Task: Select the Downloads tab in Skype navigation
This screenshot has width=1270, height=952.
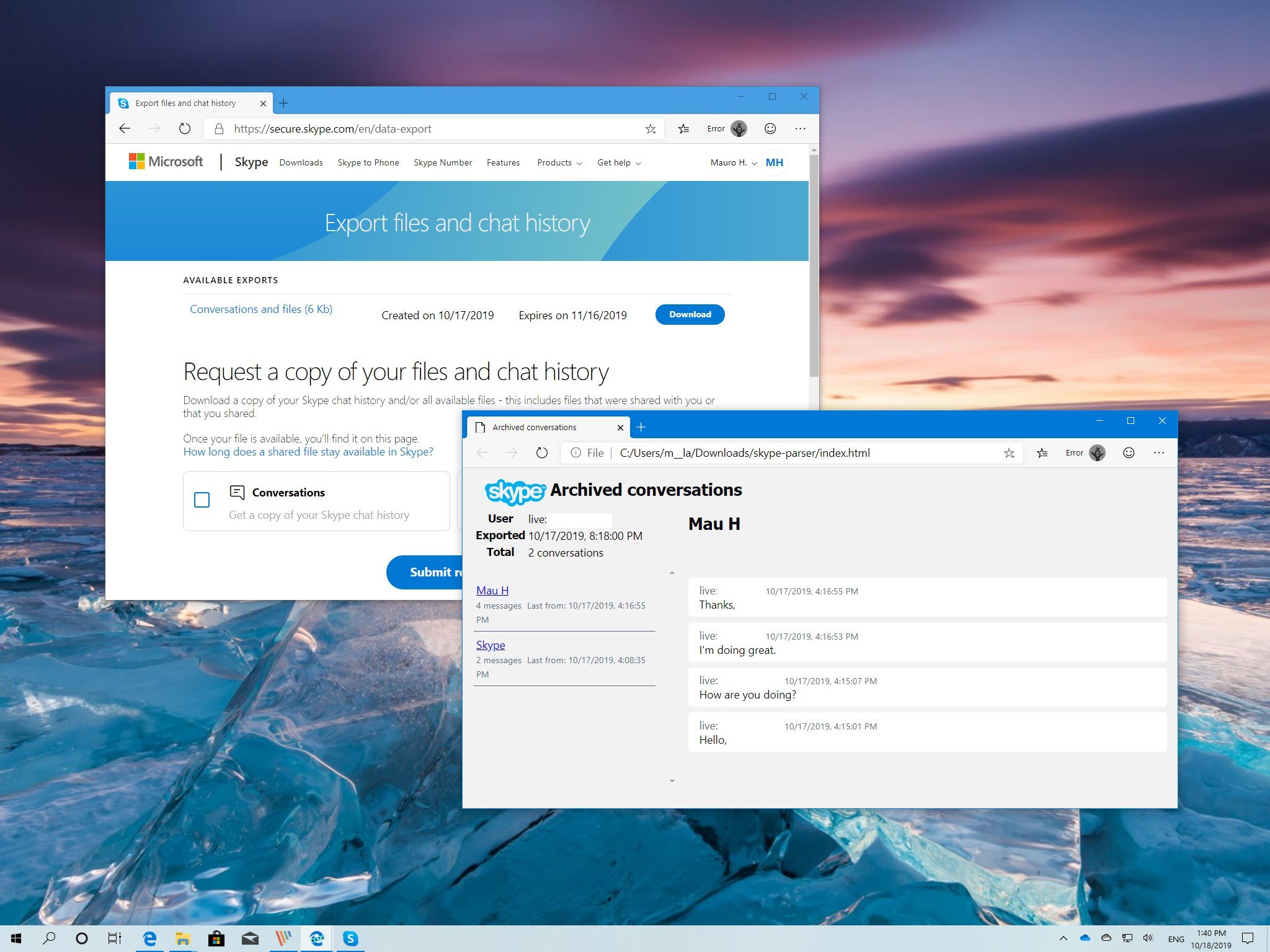Action: (301, 162)
